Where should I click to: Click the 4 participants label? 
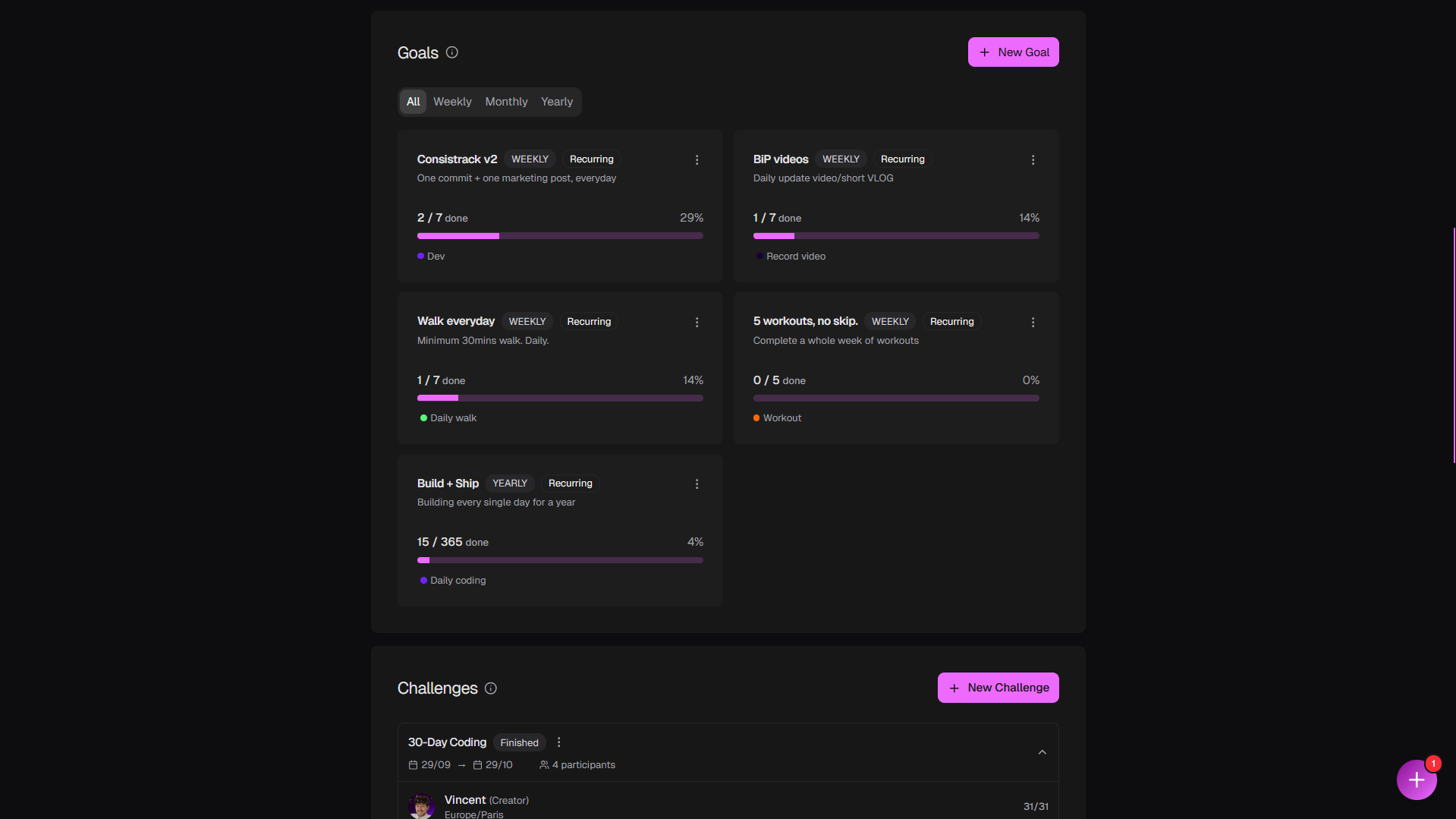[577, 765]
